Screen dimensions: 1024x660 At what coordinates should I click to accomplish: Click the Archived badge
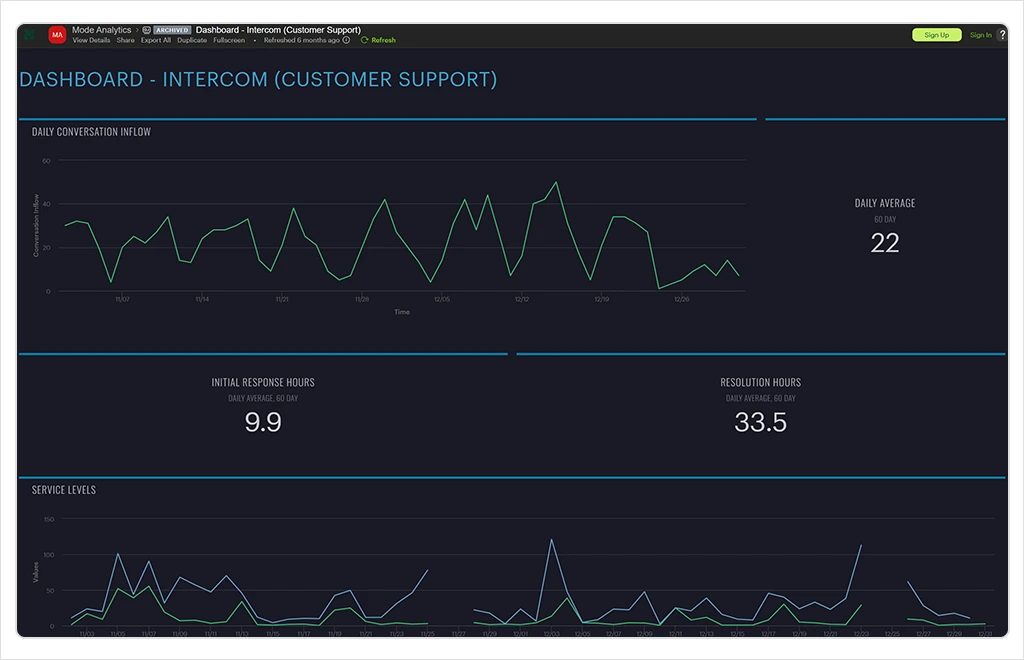tap(172, 30)
